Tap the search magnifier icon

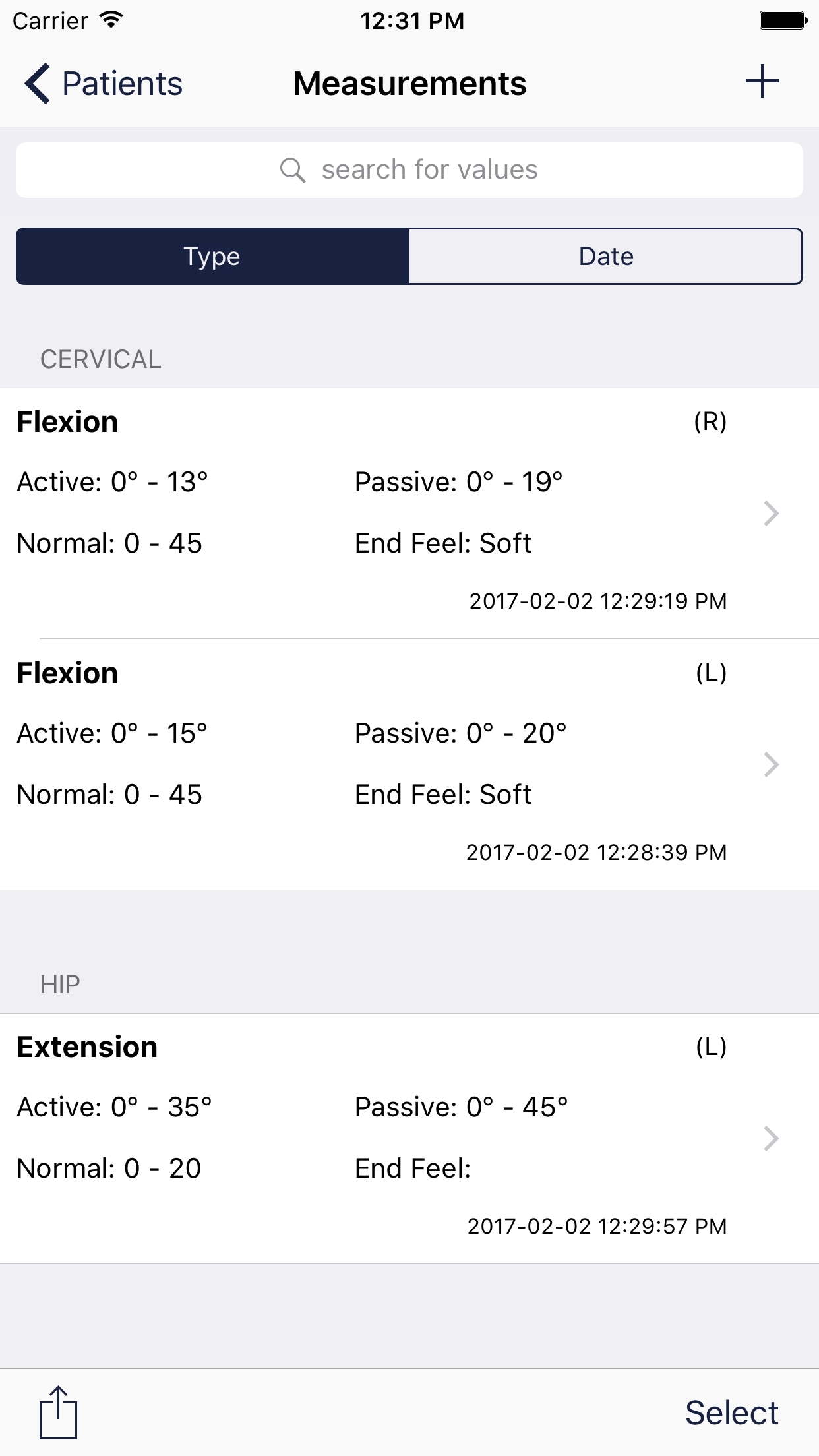coord(292,170)
